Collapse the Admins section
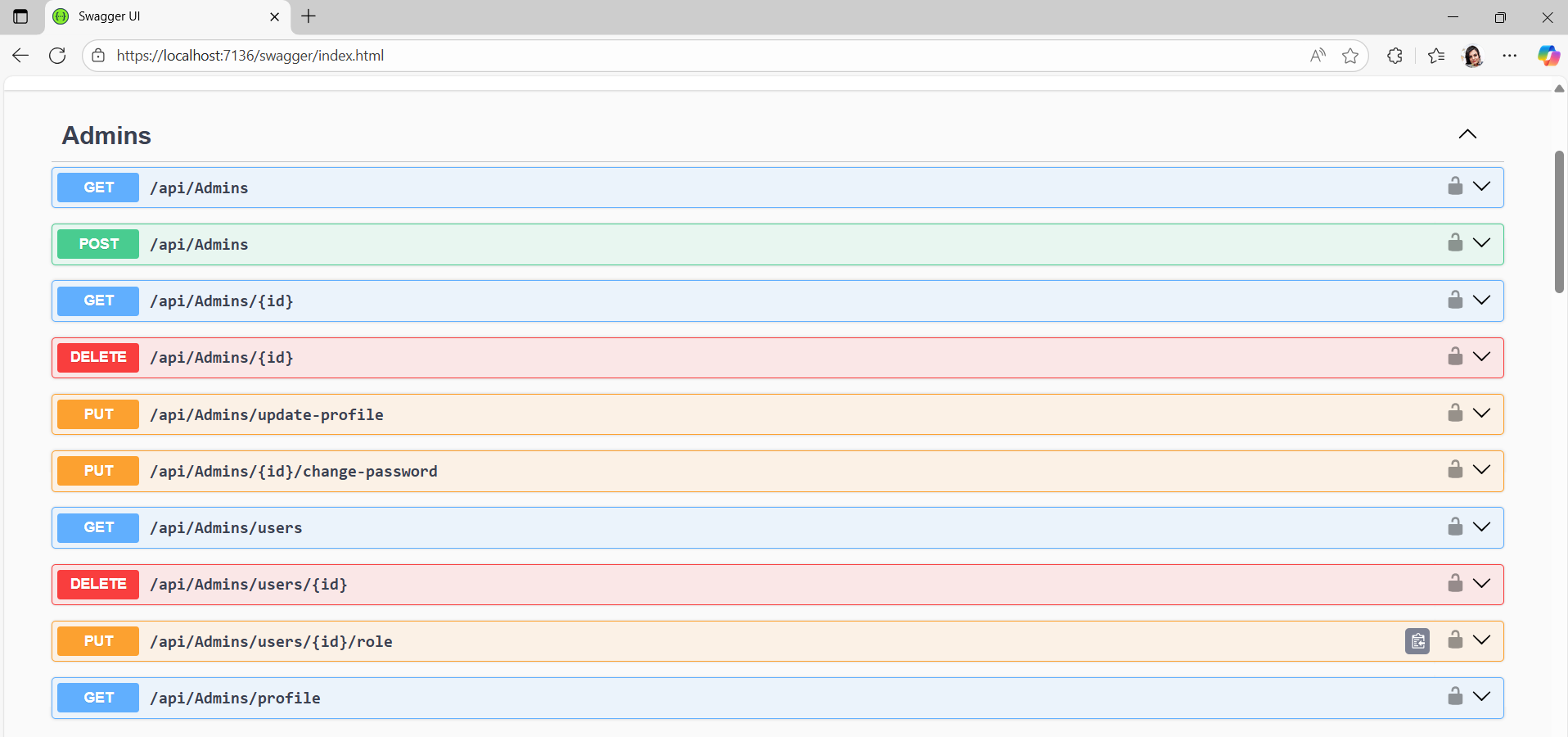1568x737 pixels. pyautogui.click(x=1467, y=134)
